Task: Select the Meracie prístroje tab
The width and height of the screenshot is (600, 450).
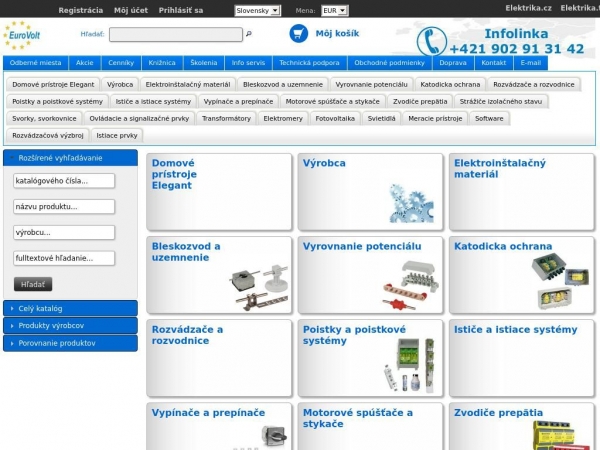Action: click(435, 119)
